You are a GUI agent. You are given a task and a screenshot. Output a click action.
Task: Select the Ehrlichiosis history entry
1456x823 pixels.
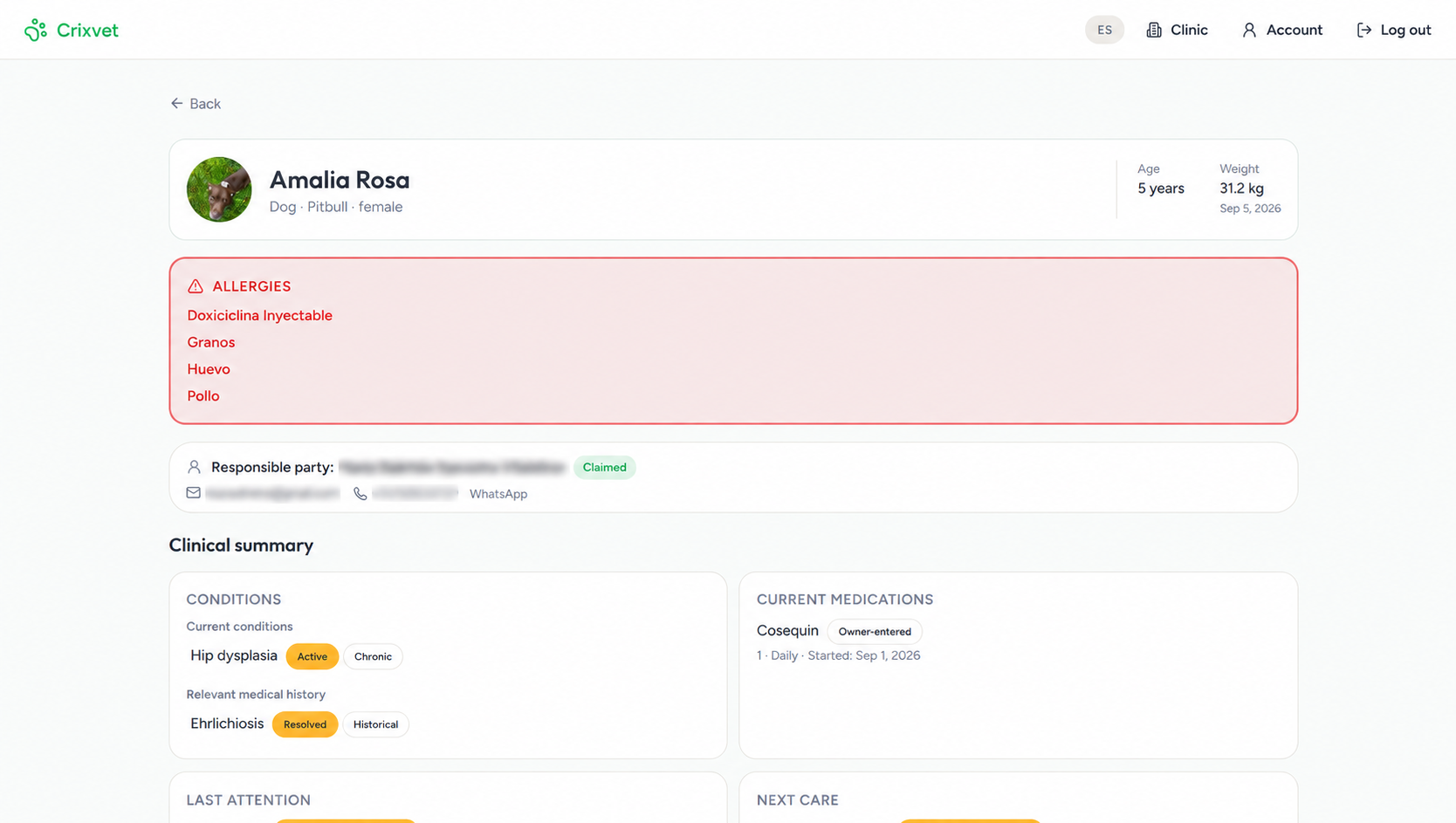click(x=227, y=724)
